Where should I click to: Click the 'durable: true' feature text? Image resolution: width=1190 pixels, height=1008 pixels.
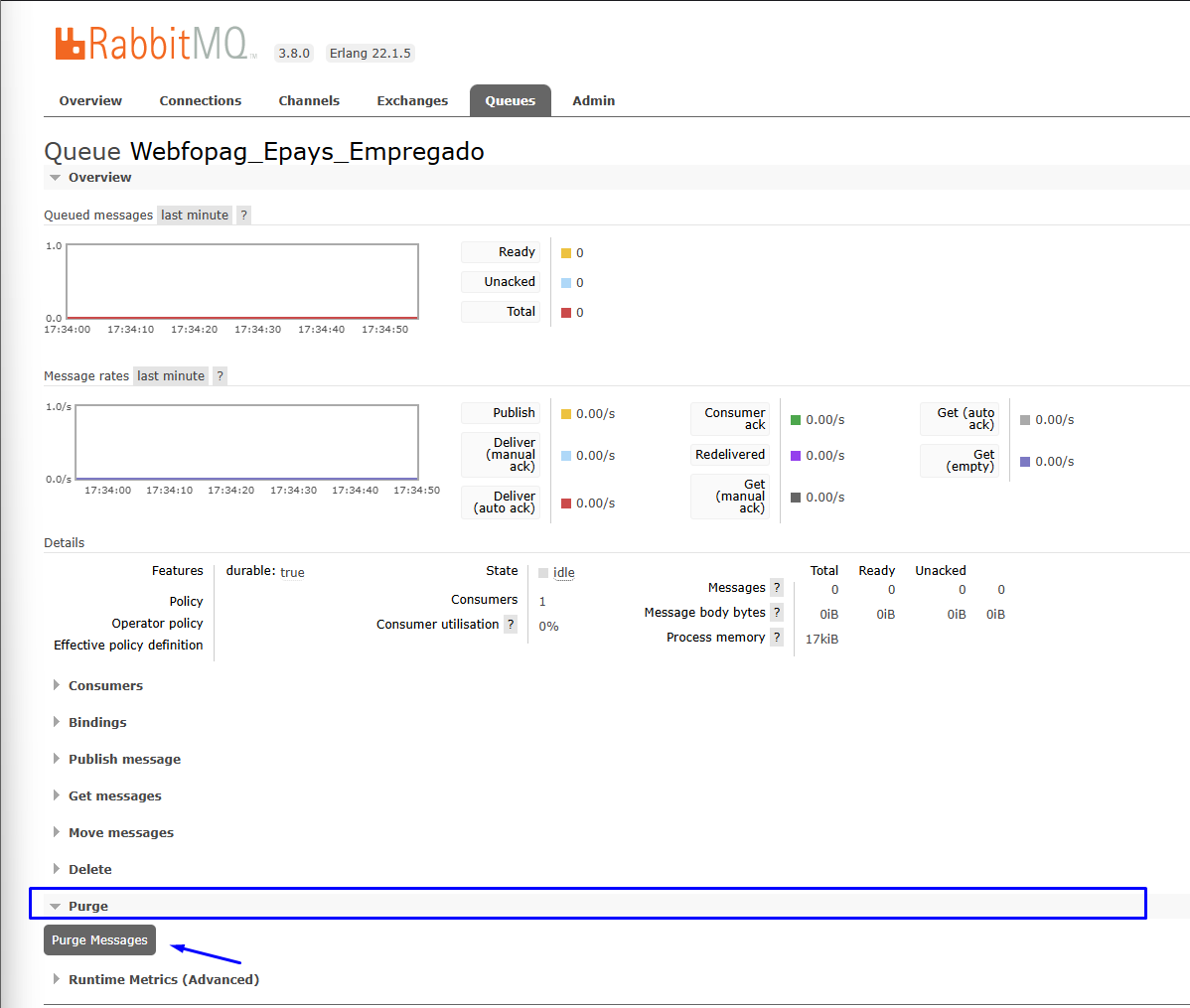tap(265, 572)
